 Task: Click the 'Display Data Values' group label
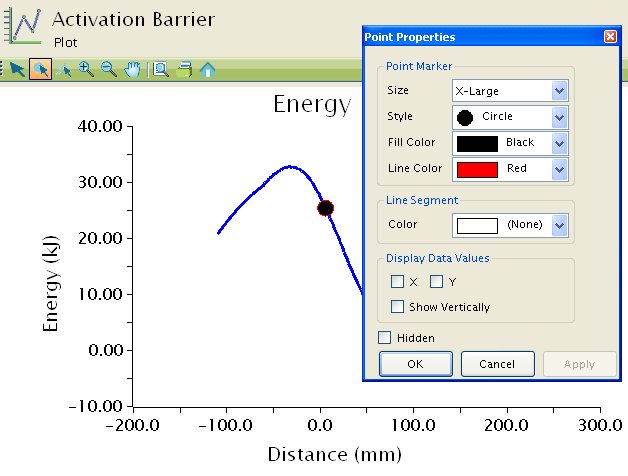point(438,258)
